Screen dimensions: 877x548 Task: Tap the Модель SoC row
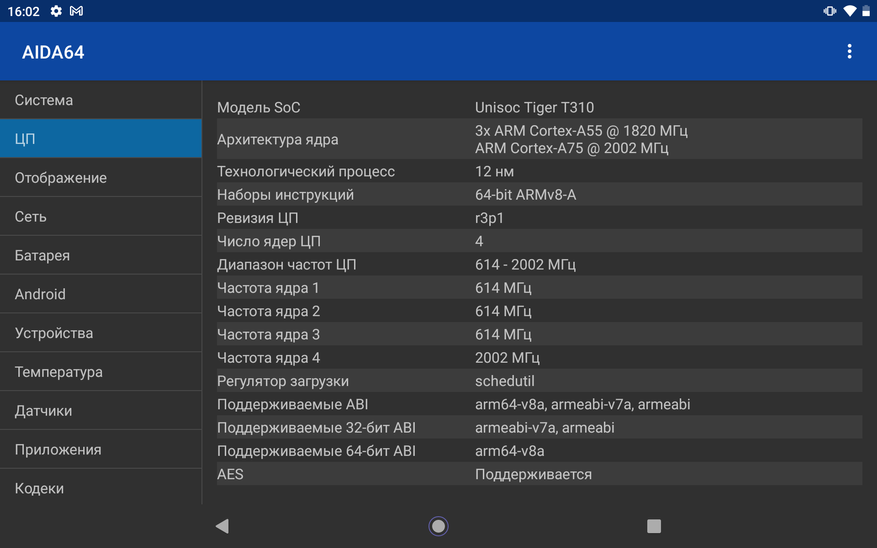click(538, 108)
